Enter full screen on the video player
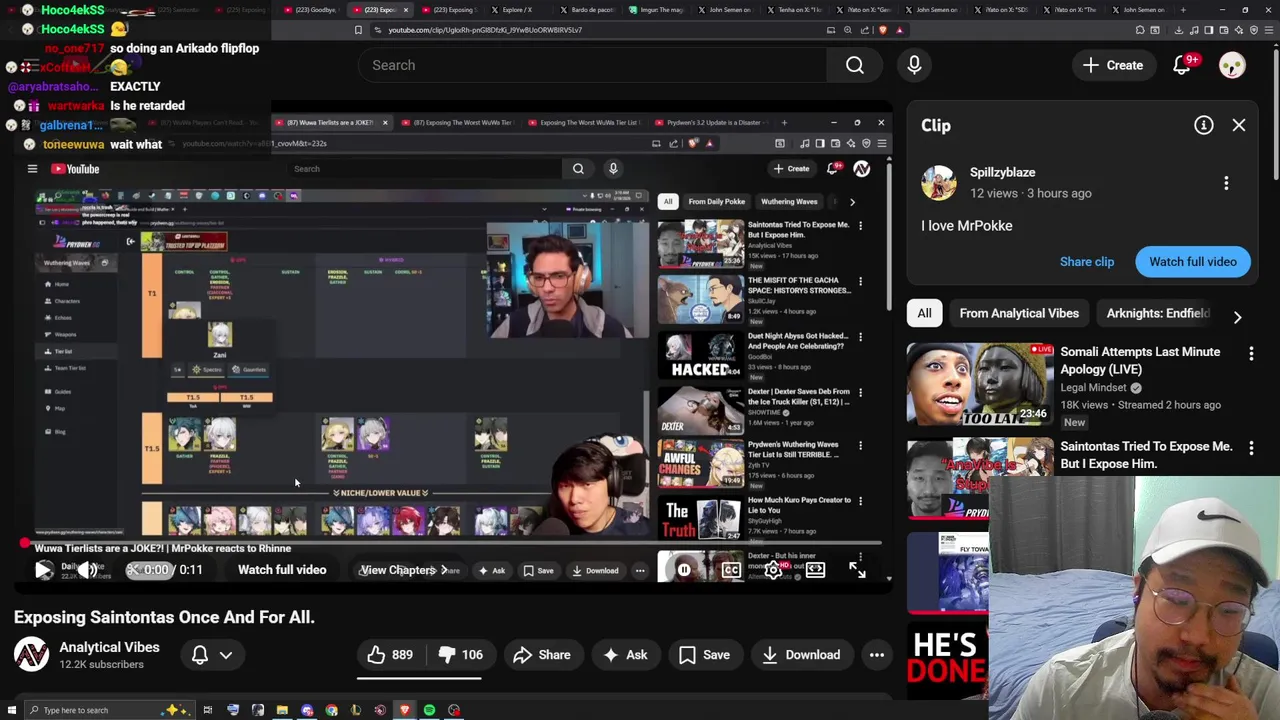 pyautogui.click(x=857, y=570)
